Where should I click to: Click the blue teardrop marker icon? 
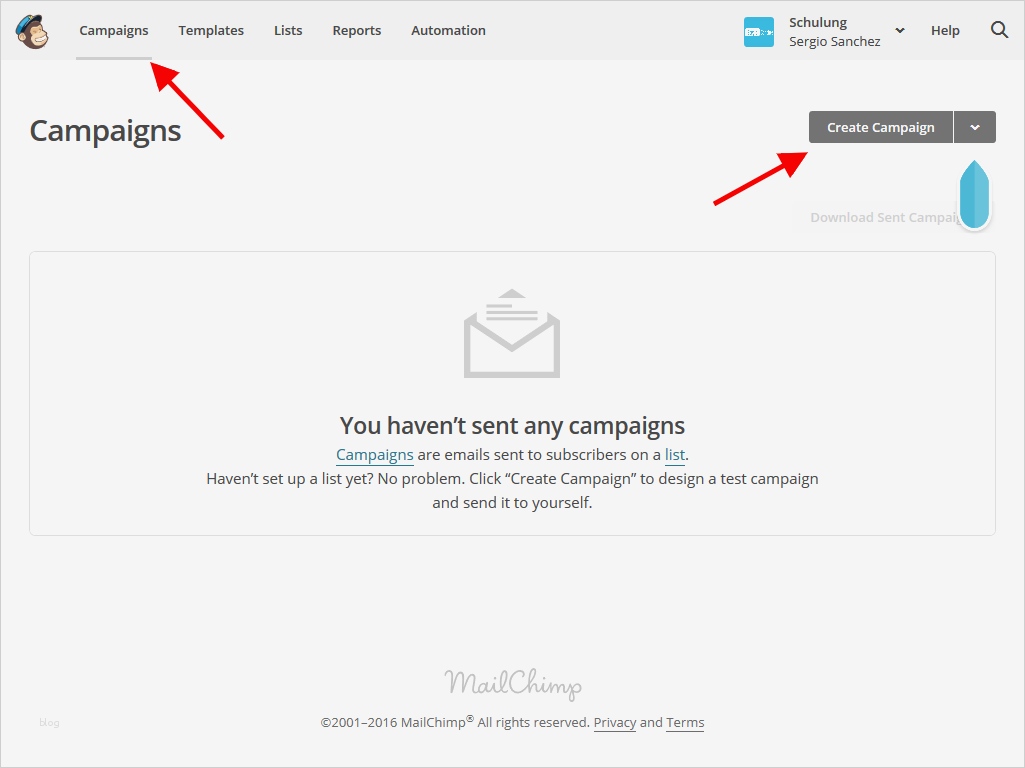(974, 194)
